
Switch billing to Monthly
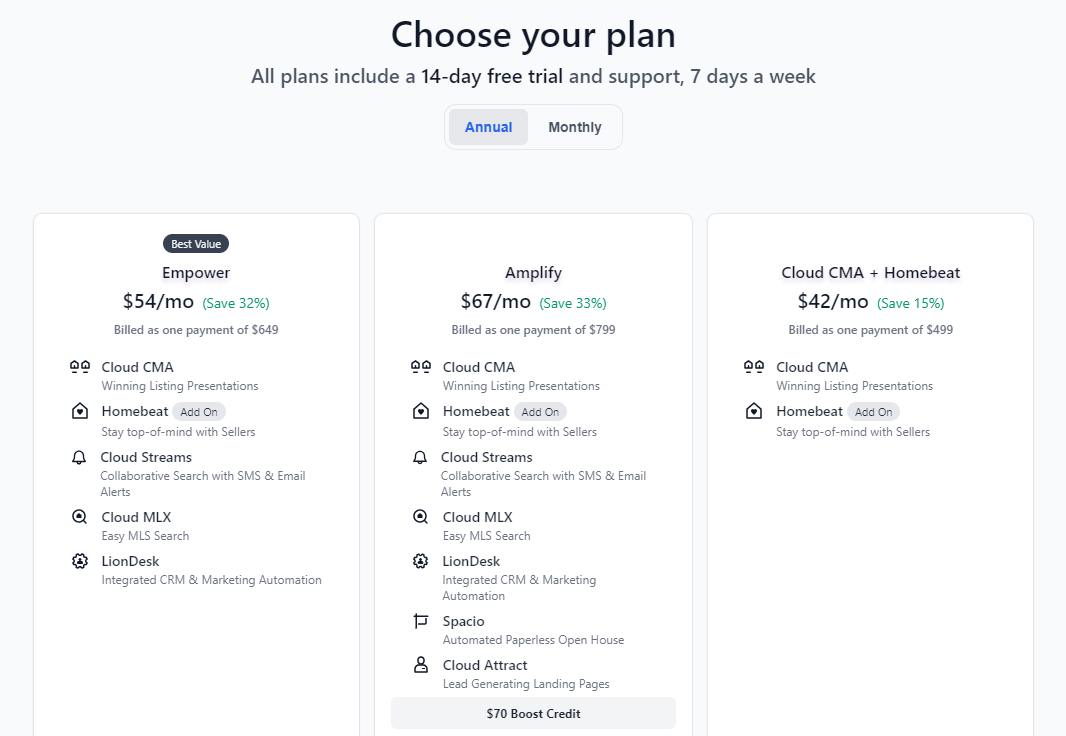[x=574, y=127]
